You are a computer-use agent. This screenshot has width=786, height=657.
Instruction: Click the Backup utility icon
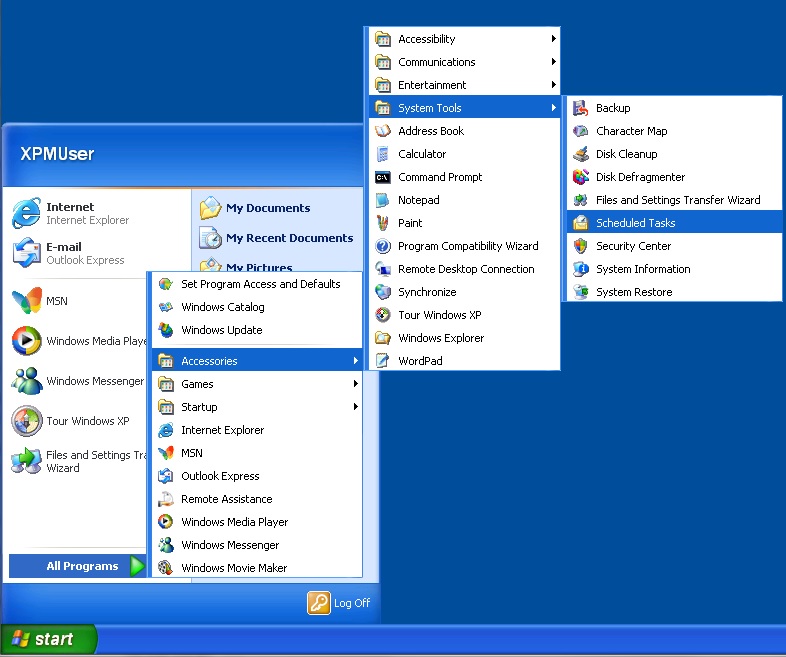tap(580, 108)
